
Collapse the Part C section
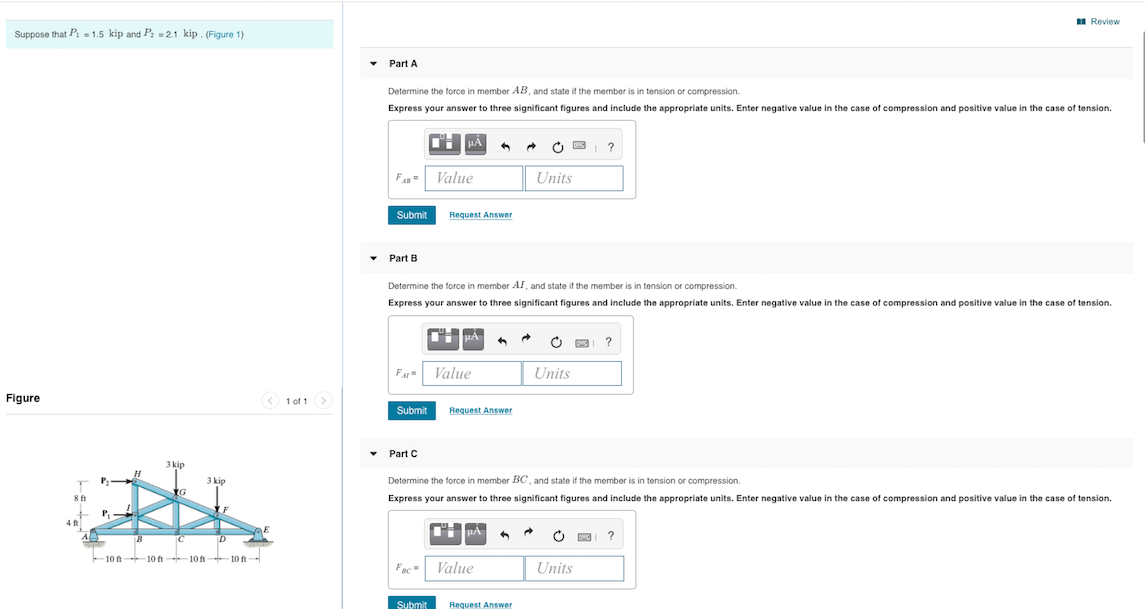coord(374,454)
